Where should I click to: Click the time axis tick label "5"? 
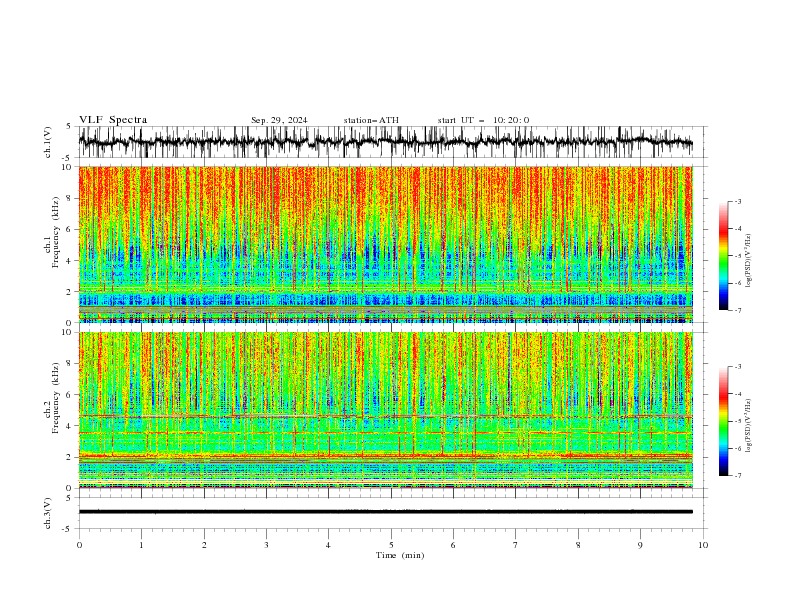coord(391,545)
